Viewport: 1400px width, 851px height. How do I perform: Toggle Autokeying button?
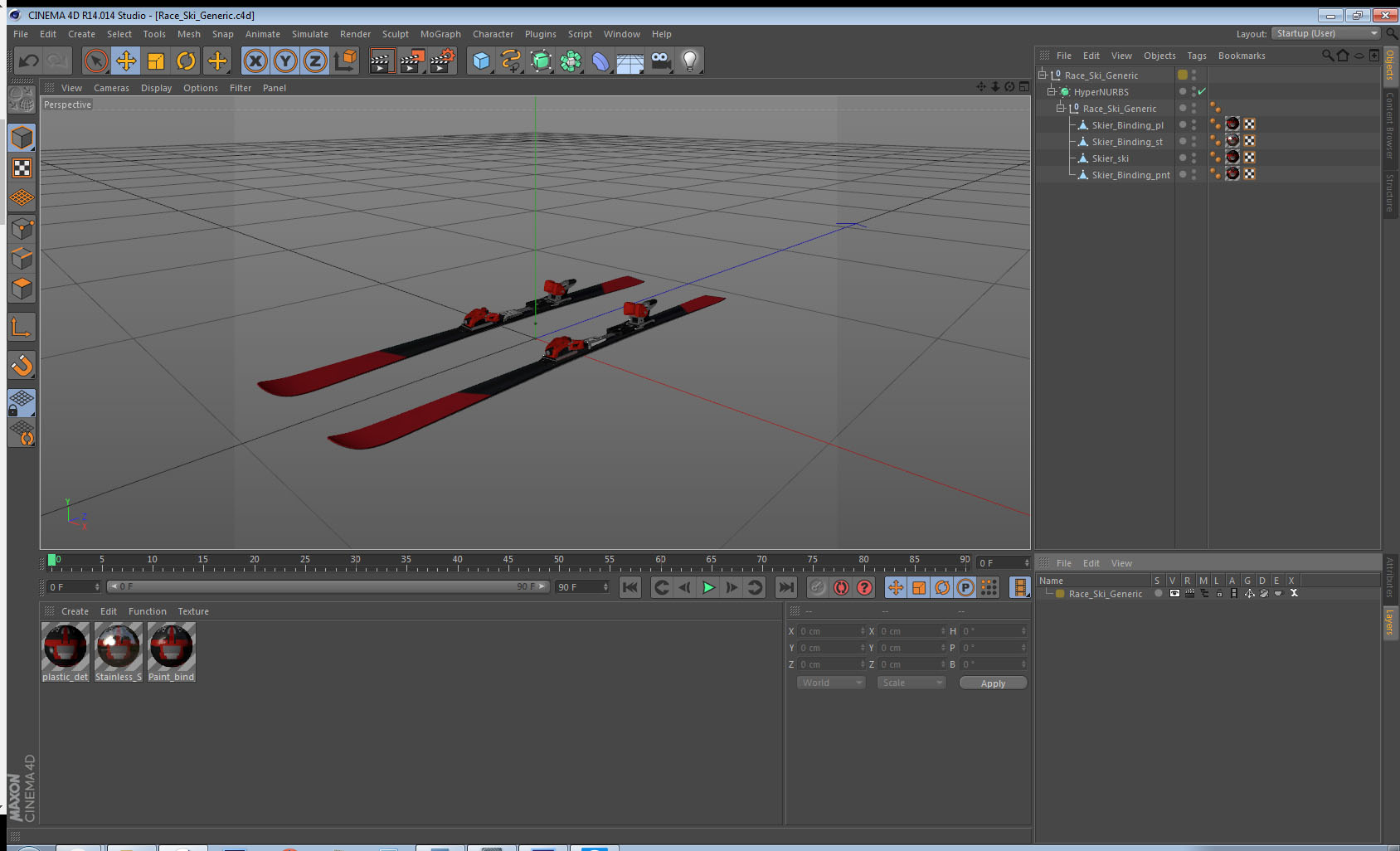pos(841,587)
